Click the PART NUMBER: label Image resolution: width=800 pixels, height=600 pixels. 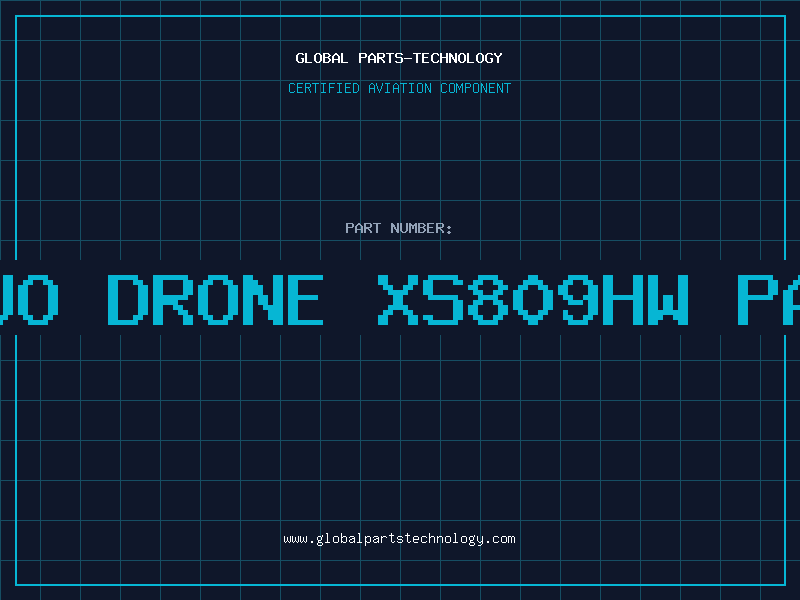(x=399, y=228)
